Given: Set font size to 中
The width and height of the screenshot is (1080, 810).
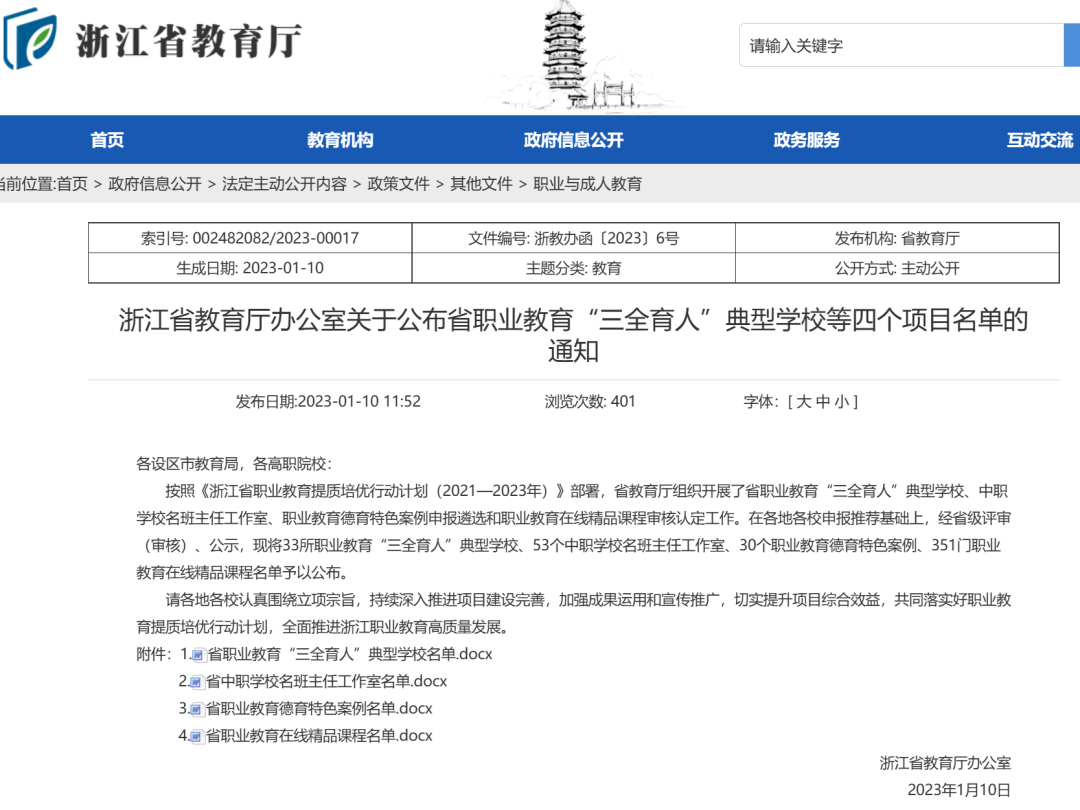Looking at the screenshot, I should tap(822, 402).
